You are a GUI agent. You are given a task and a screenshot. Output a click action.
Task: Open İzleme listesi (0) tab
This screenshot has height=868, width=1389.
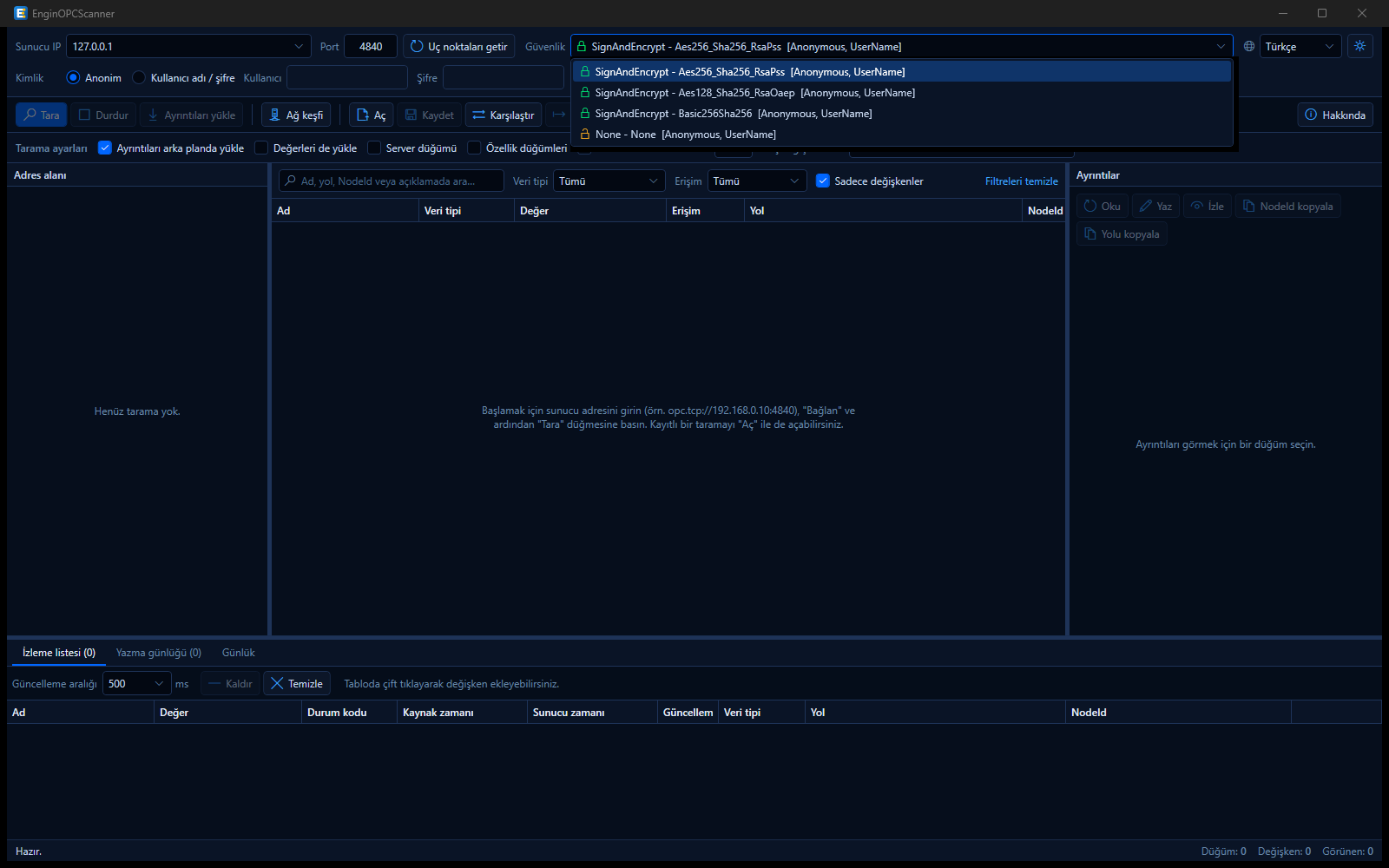tap(59, 652)
